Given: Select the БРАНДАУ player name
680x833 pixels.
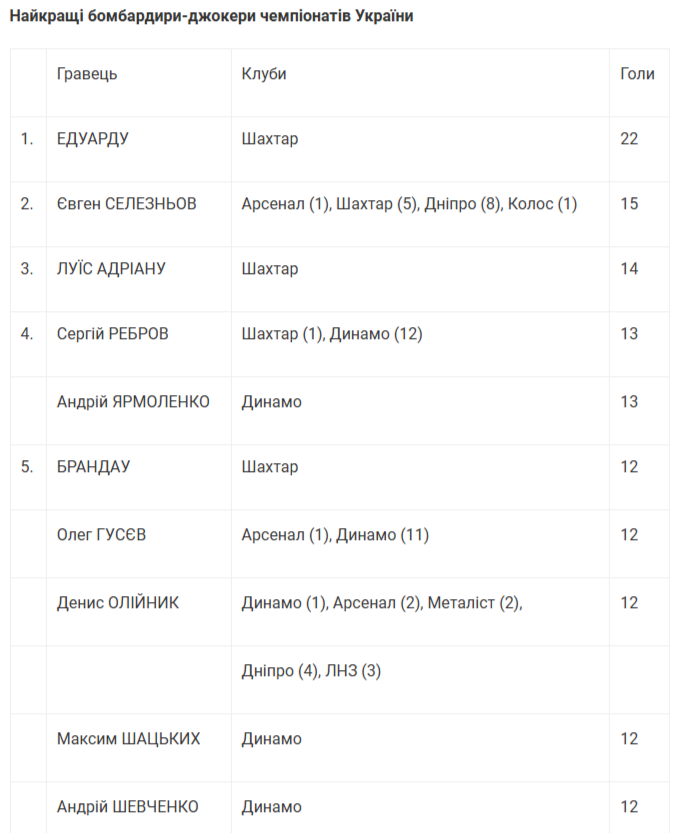Looking at the screenshot, I should click(x=94, y=467).
